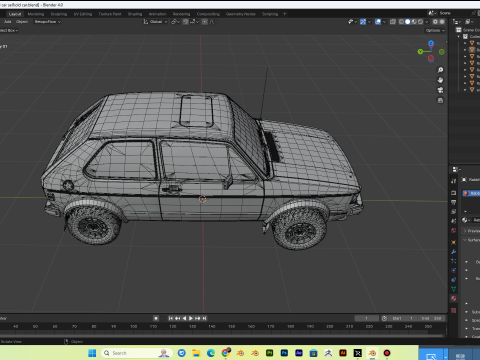Click the timeline clock playback sync icon
This screenshot has width=480, height=360.
(x=384, y=318)
